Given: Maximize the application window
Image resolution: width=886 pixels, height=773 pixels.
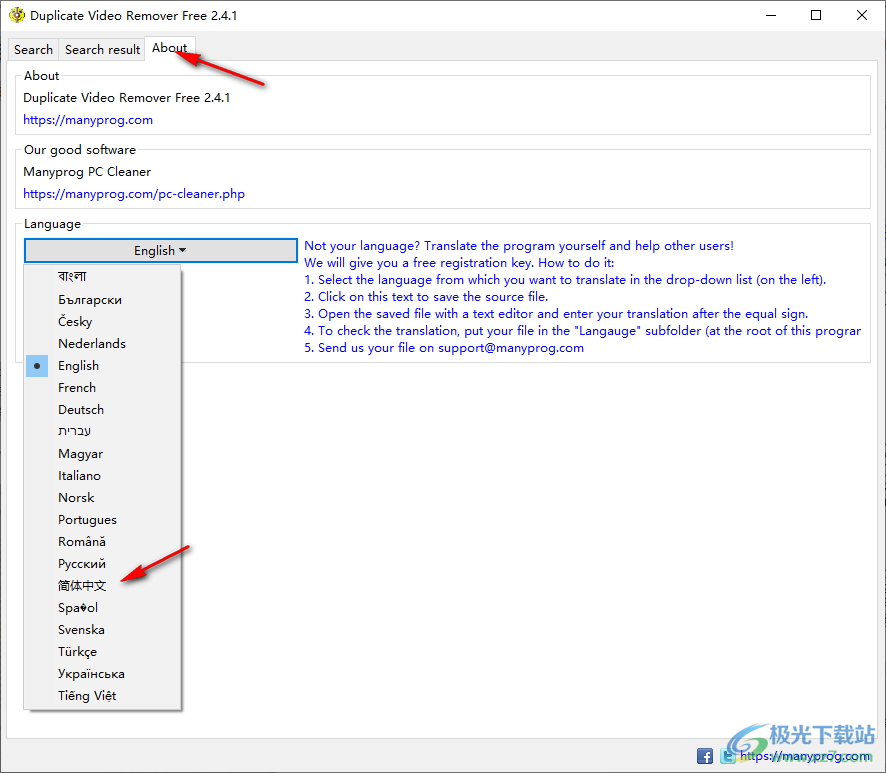Looking at the screenshot, I should pyautogui.click(x=816, y=15).
